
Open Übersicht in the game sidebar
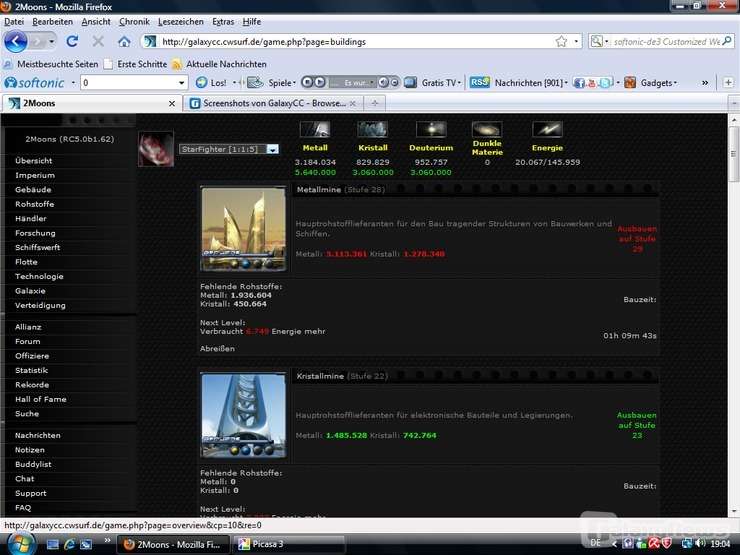(34, 161)
